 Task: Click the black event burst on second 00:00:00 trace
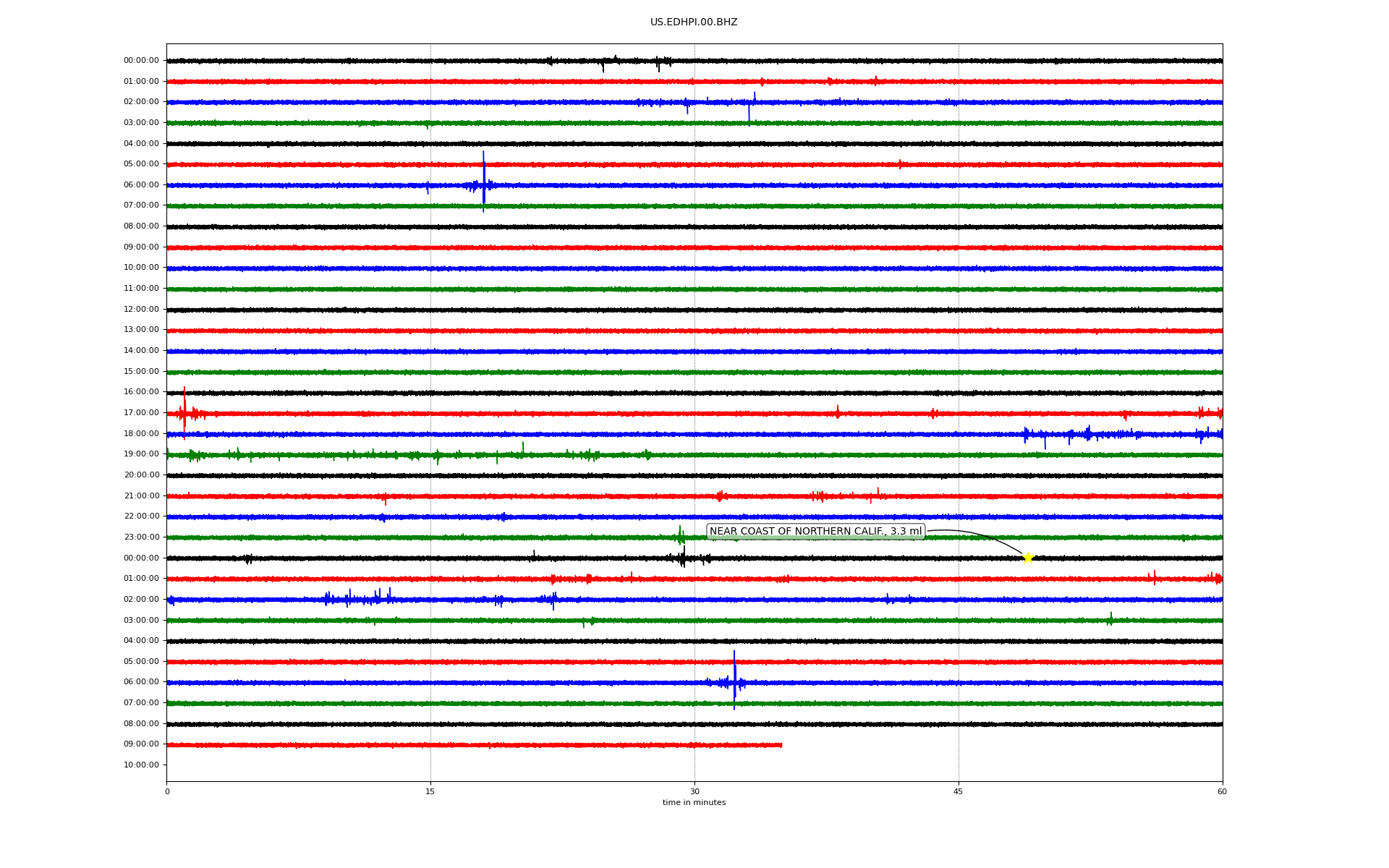pyautogui.click(x=683, y=558)
